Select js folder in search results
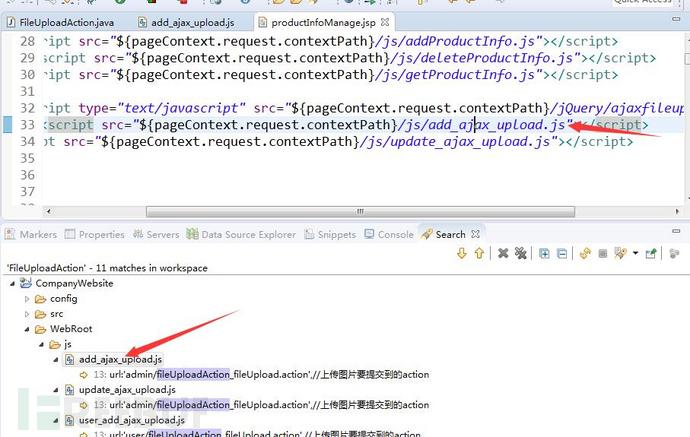Image resolution: width=690 pixels, height=437 pixels. [67, 344]
